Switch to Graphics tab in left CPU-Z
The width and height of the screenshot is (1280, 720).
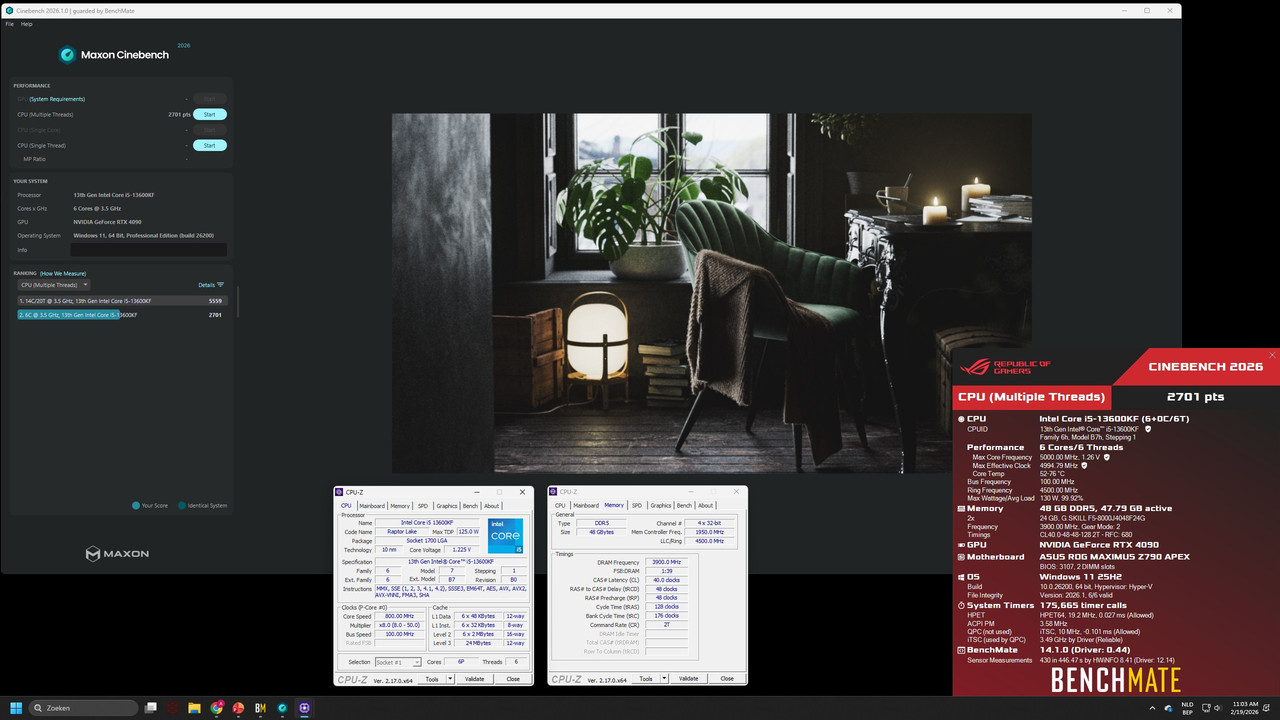coord(446,506)
